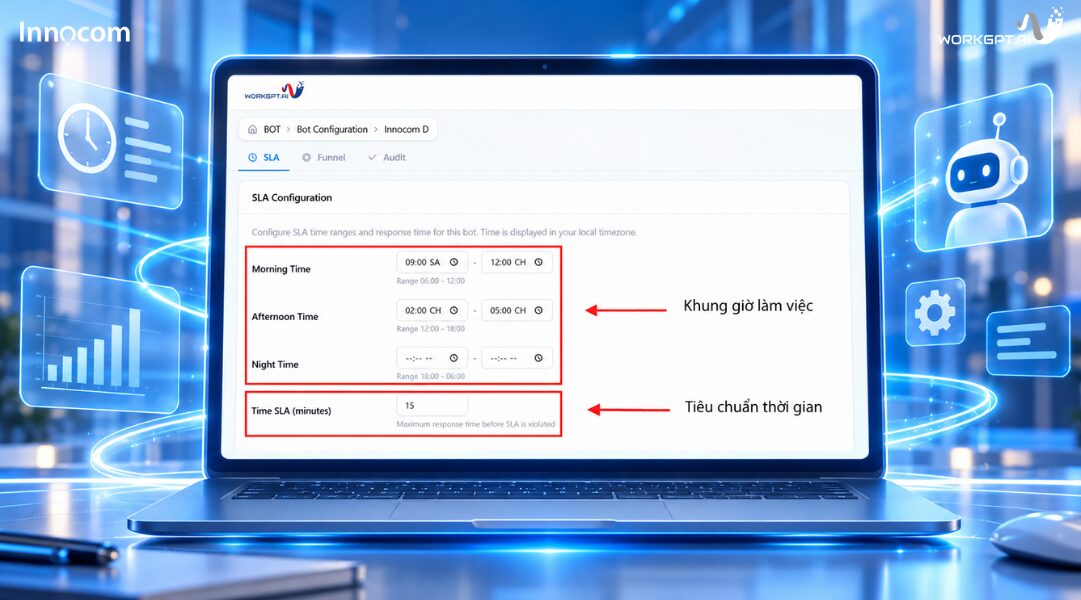Click empty Night Time start field
This screenshot has height=600, width=1081.
(432, 358)
